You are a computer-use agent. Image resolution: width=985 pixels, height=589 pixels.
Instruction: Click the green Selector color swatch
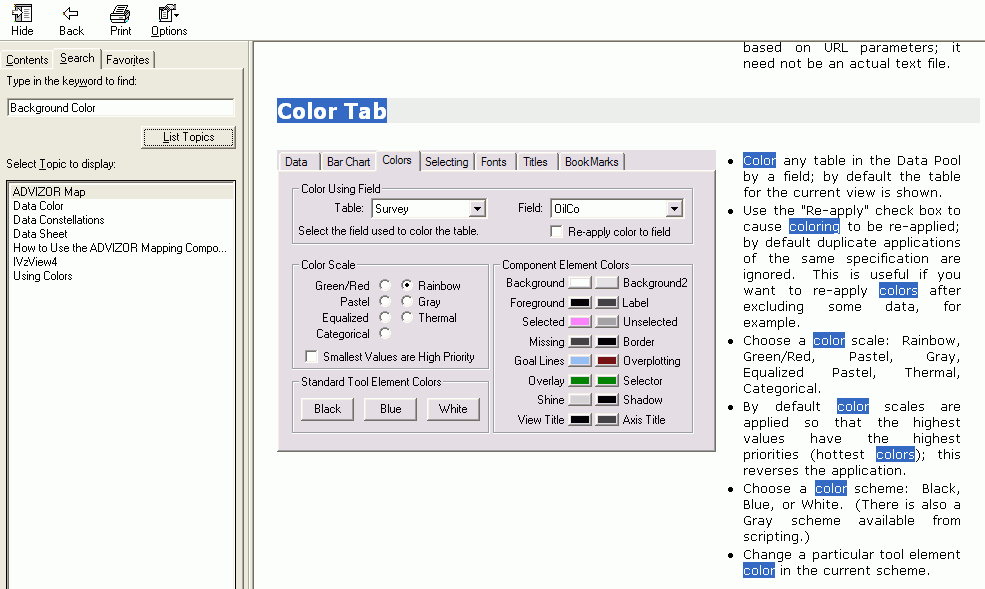(x=607, y=381)
